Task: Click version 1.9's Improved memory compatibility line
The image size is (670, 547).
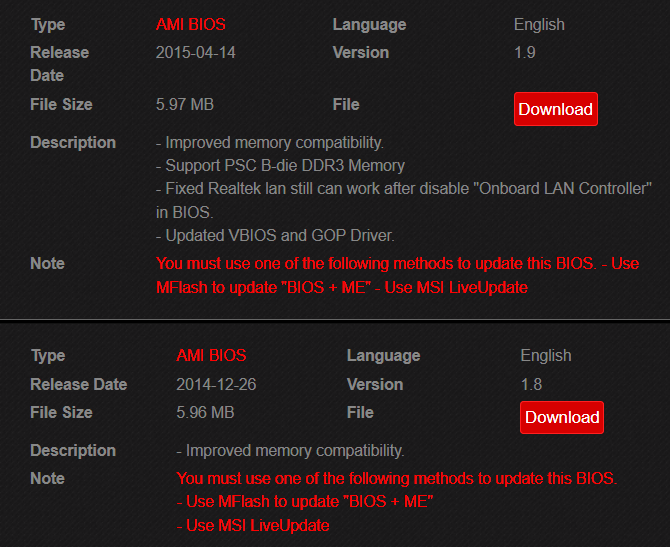Action: point(270,142)
